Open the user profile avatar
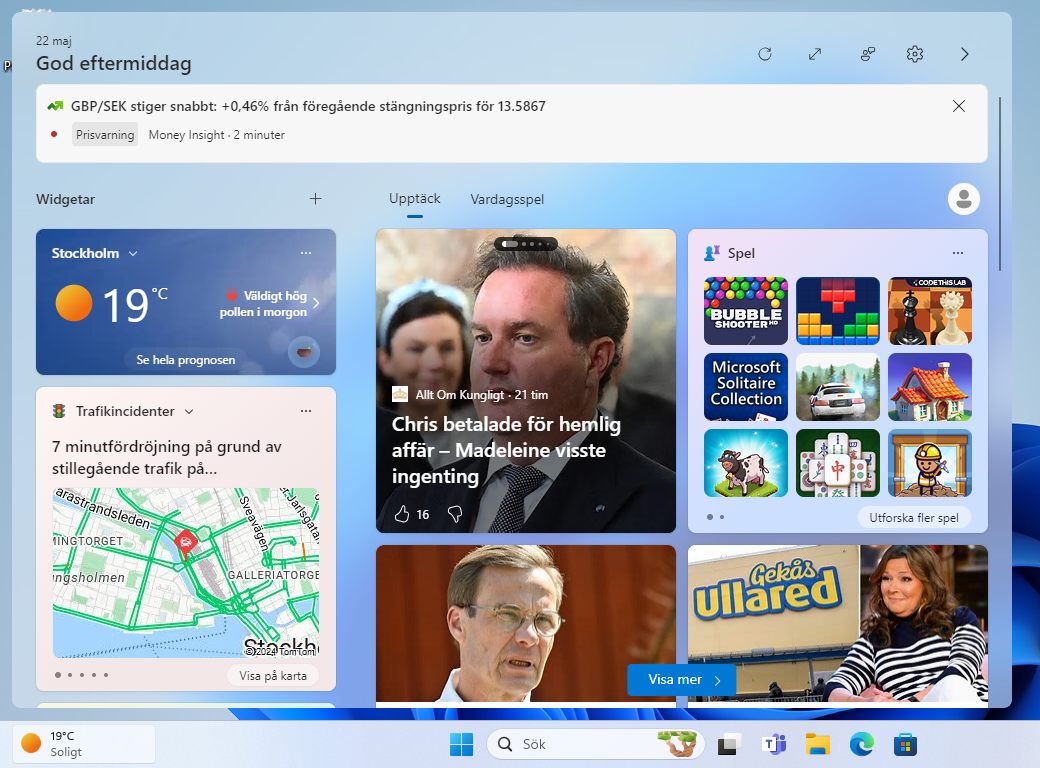The width and height of the screenshot is (1040, 768). pyautogui.click(x=964, y=199)
